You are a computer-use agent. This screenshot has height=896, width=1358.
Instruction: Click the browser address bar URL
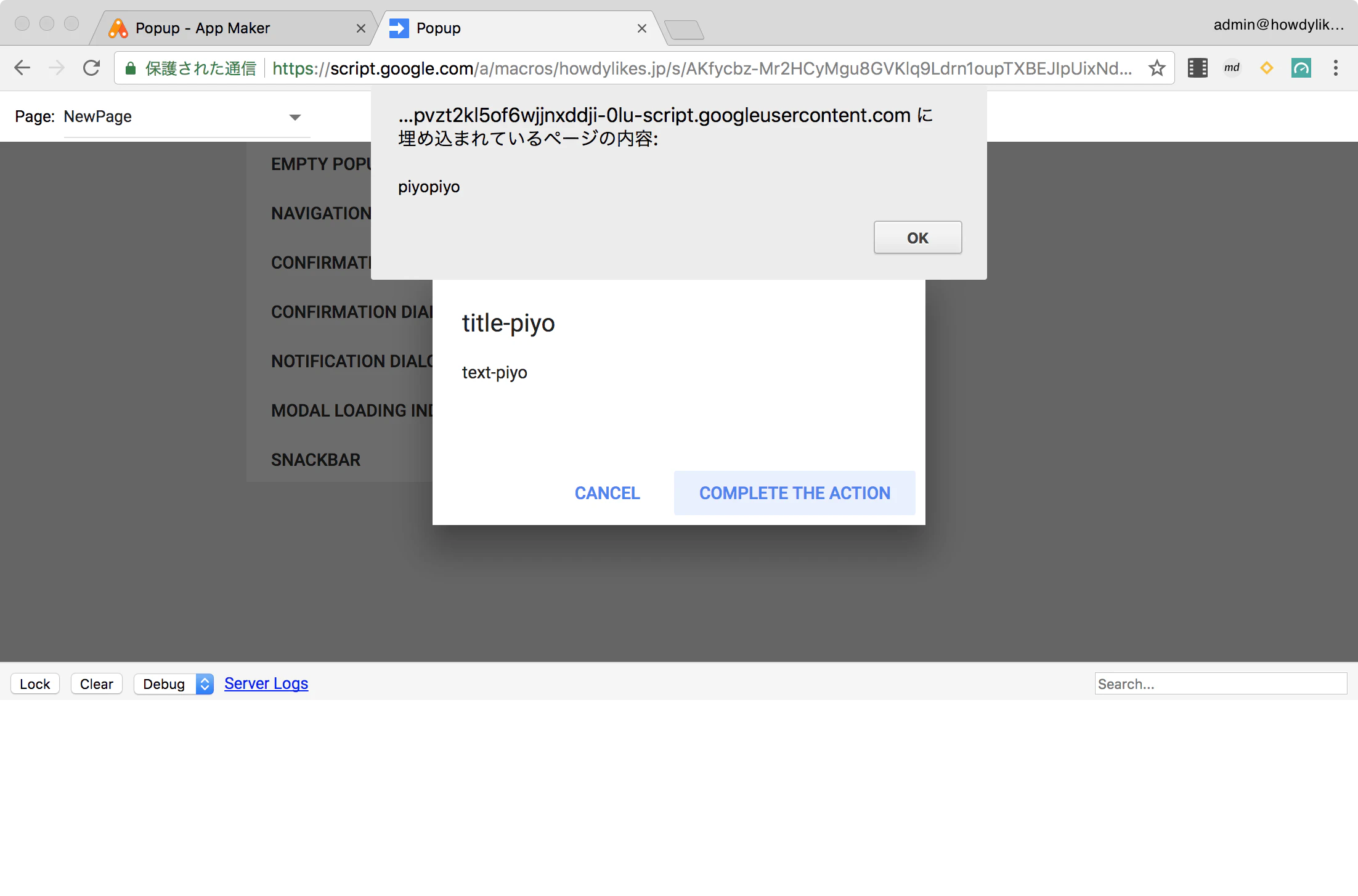point(702,68)
